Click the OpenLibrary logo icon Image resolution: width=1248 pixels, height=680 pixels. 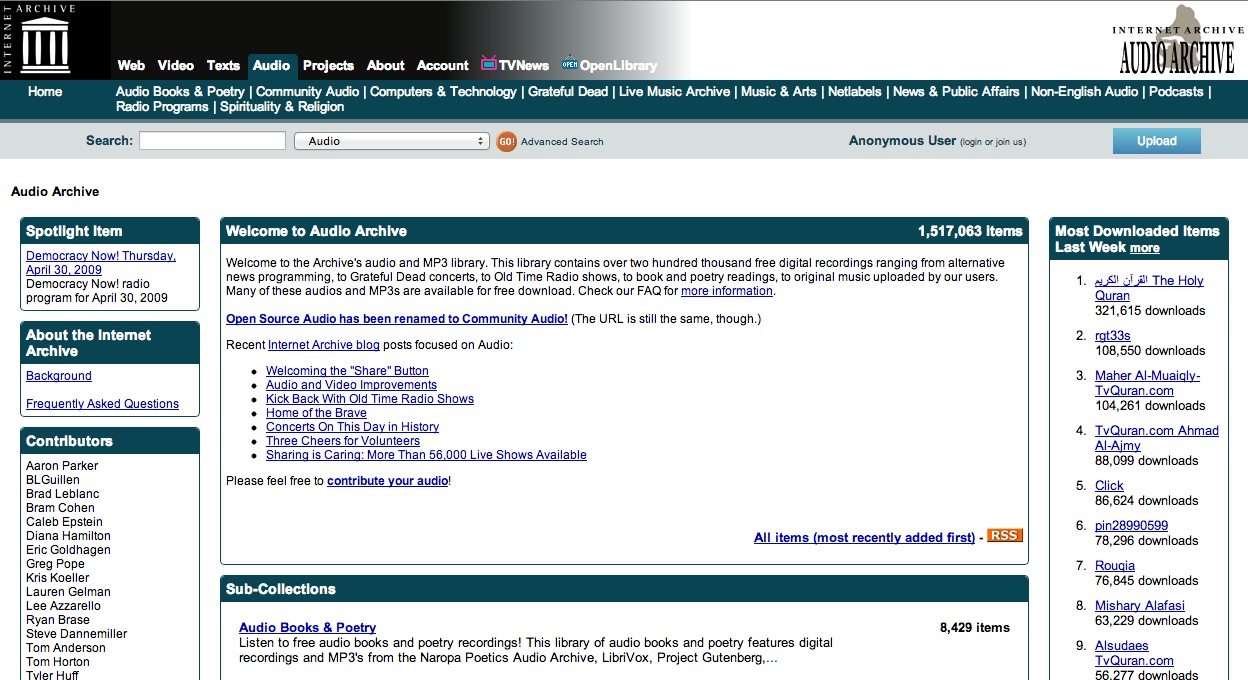[x=569, y=64]
